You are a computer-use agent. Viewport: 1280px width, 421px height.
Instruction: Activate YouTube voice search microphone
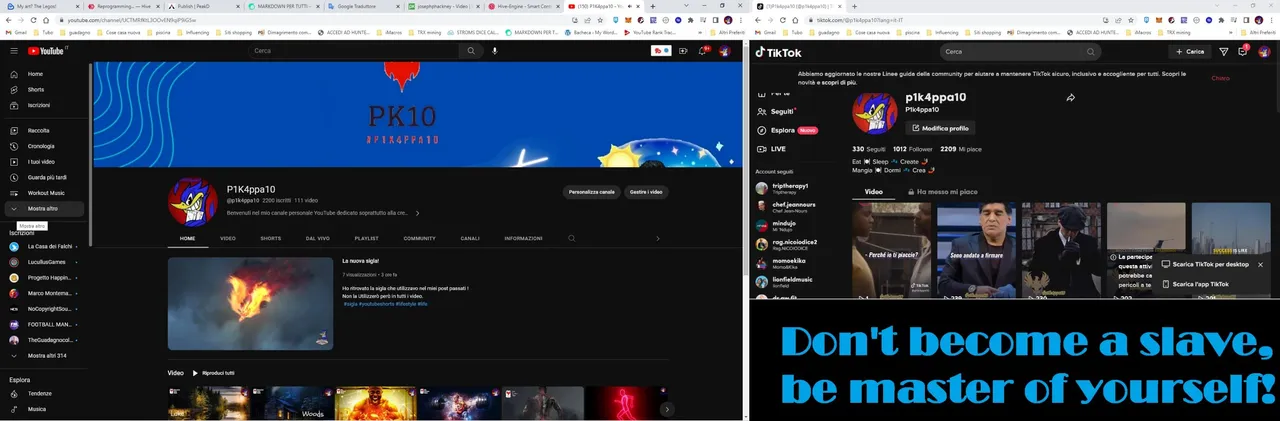494,51
